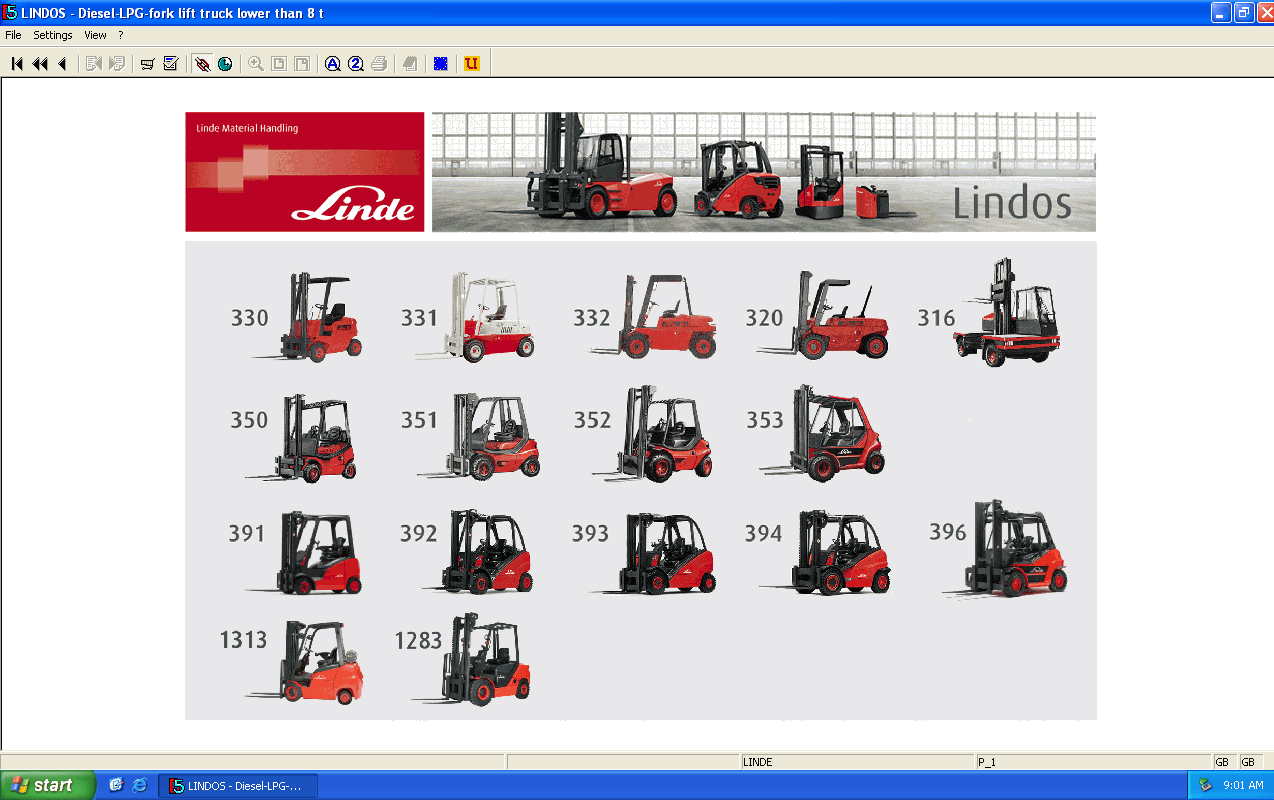Click the circled number 2 search icon
1274x800 pixels.
[355, 64]
